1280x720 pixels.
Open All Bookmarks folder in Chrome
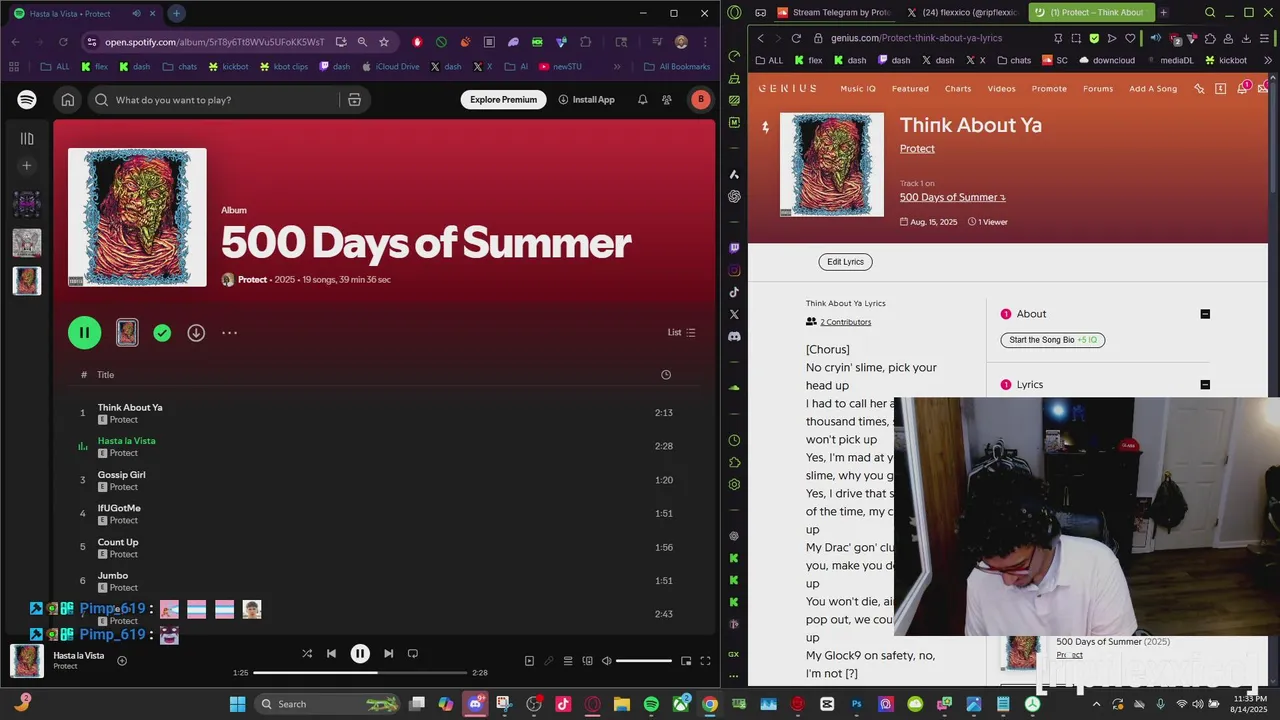pos(677,67)
